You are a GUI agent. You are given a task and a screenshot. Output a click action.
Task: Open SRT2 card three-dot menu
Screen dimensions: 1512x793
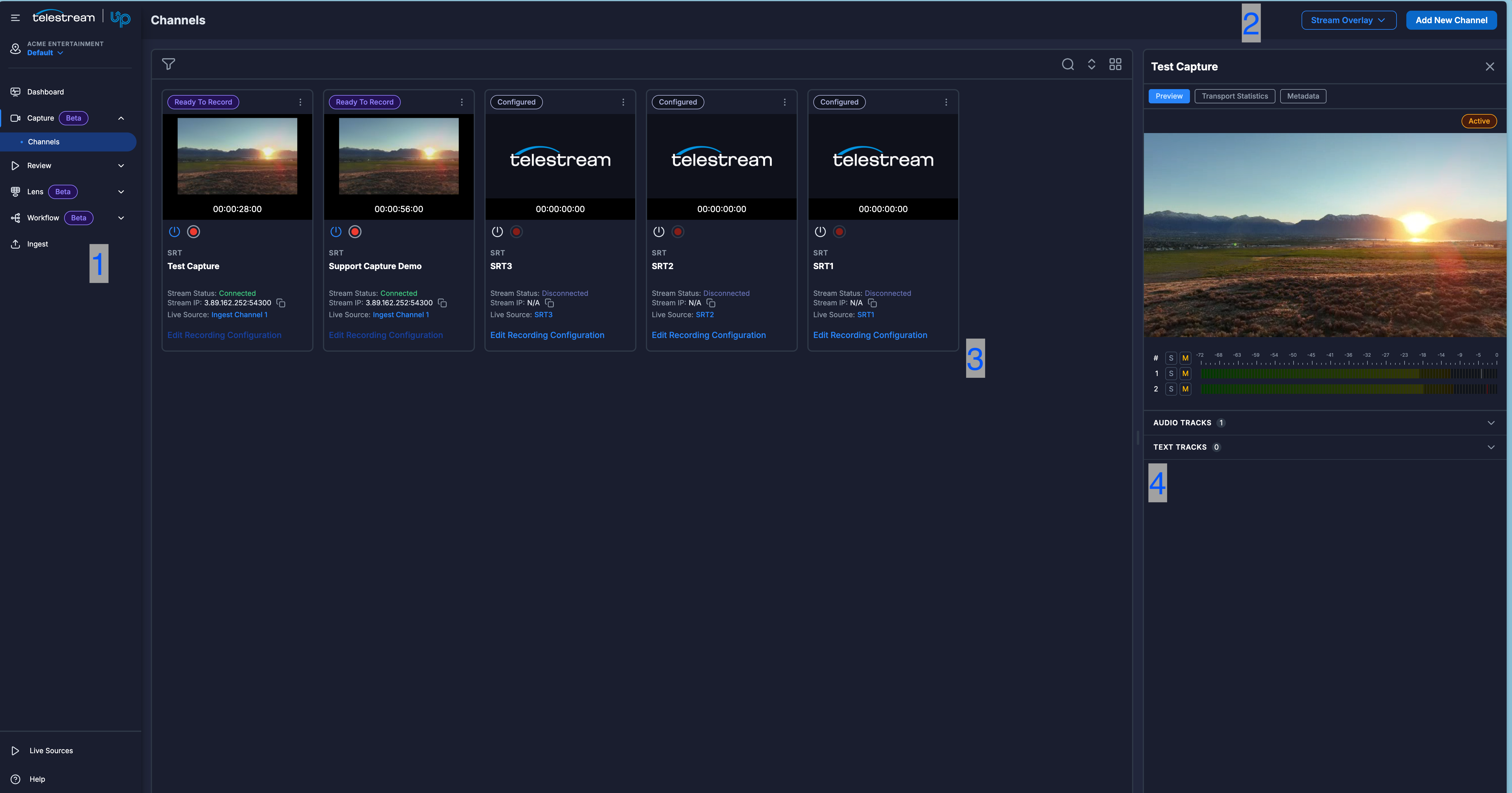(x=785, y=102)
